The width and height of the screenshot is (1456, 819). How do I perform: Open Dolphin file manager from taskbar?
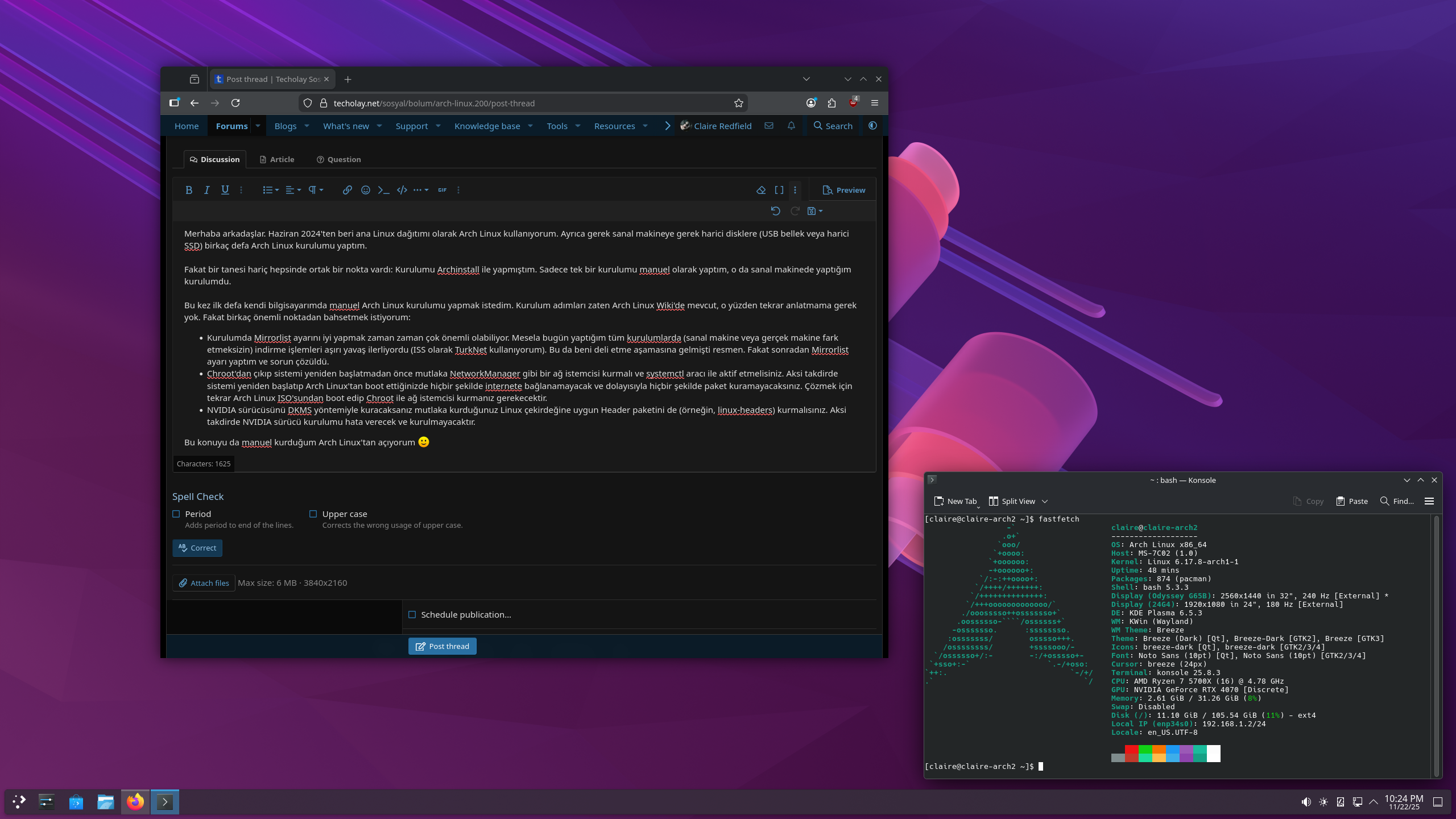[105, 801]
